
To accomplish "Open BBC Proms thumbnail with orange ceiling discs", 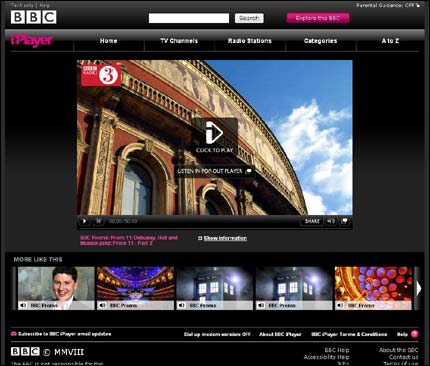I will tap(373, 288).
